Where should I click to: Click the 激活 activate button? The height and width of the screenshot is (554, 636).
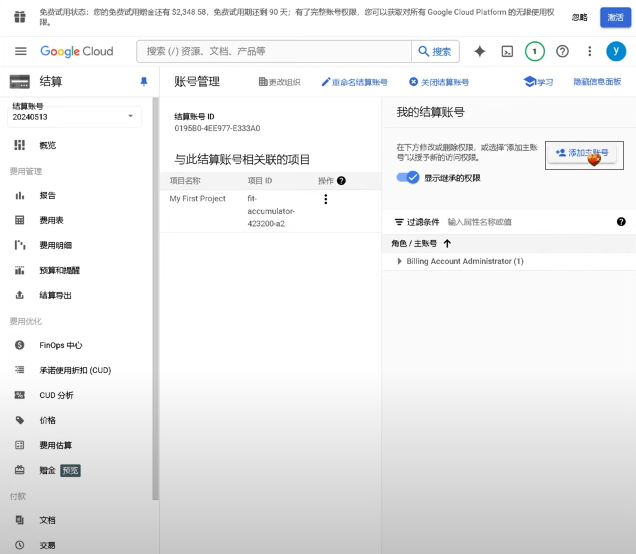pyautogui.click(x=615, y=17)
